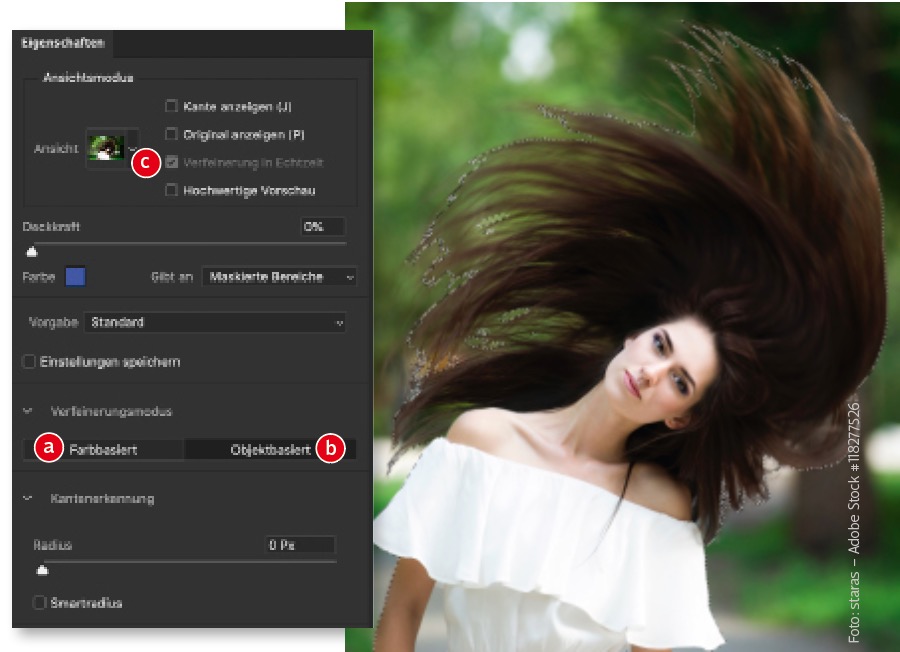
Task: Tick the Original anzeigen (P) checkbox
Action: click(172, 134)
